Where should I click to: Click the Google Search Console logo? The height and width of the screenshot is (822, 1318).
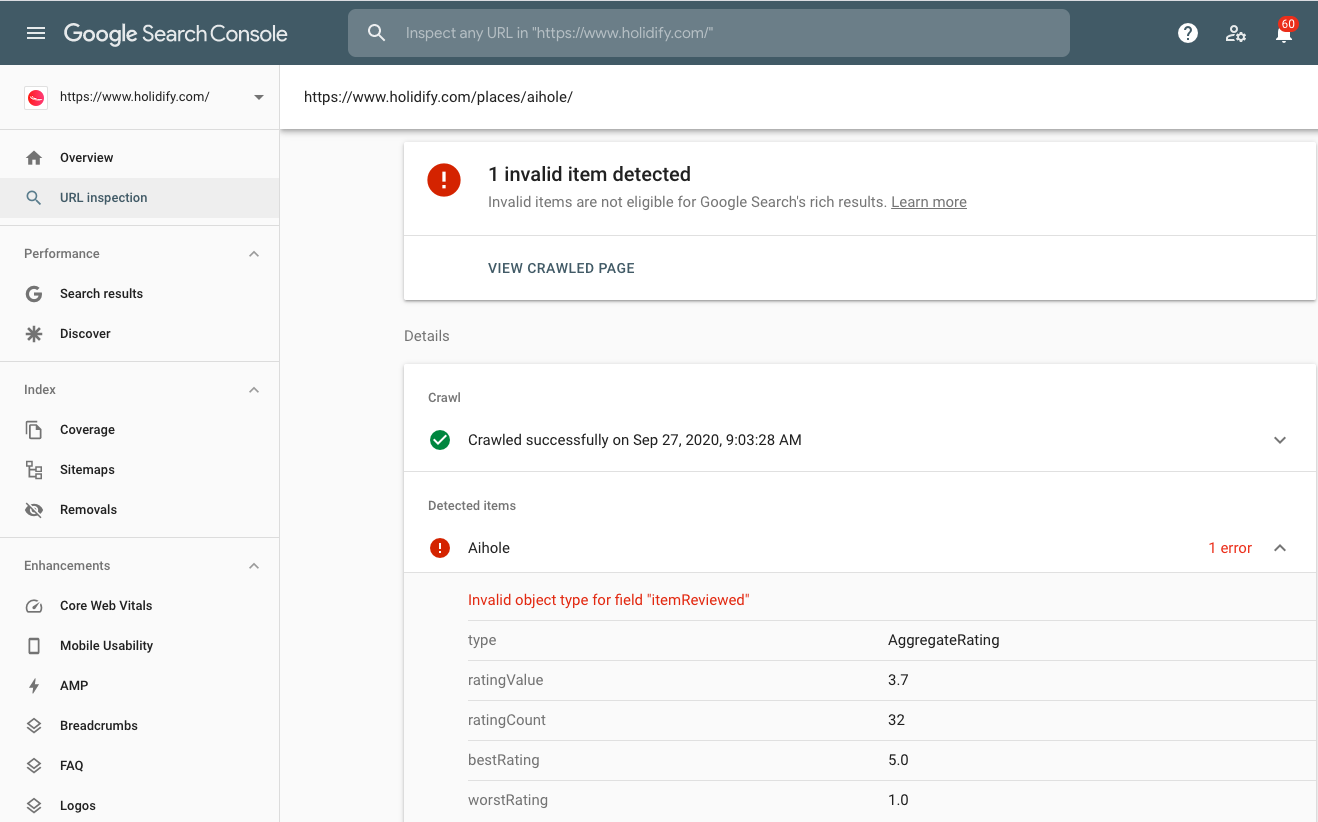pyautogui.click(x=176, y=33)
